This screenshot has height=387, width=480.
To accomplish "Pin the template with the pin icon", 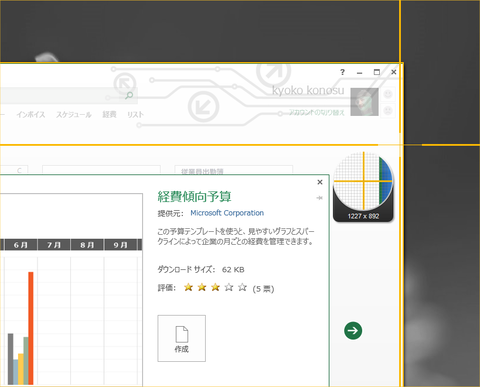I will tap(319, 198).
